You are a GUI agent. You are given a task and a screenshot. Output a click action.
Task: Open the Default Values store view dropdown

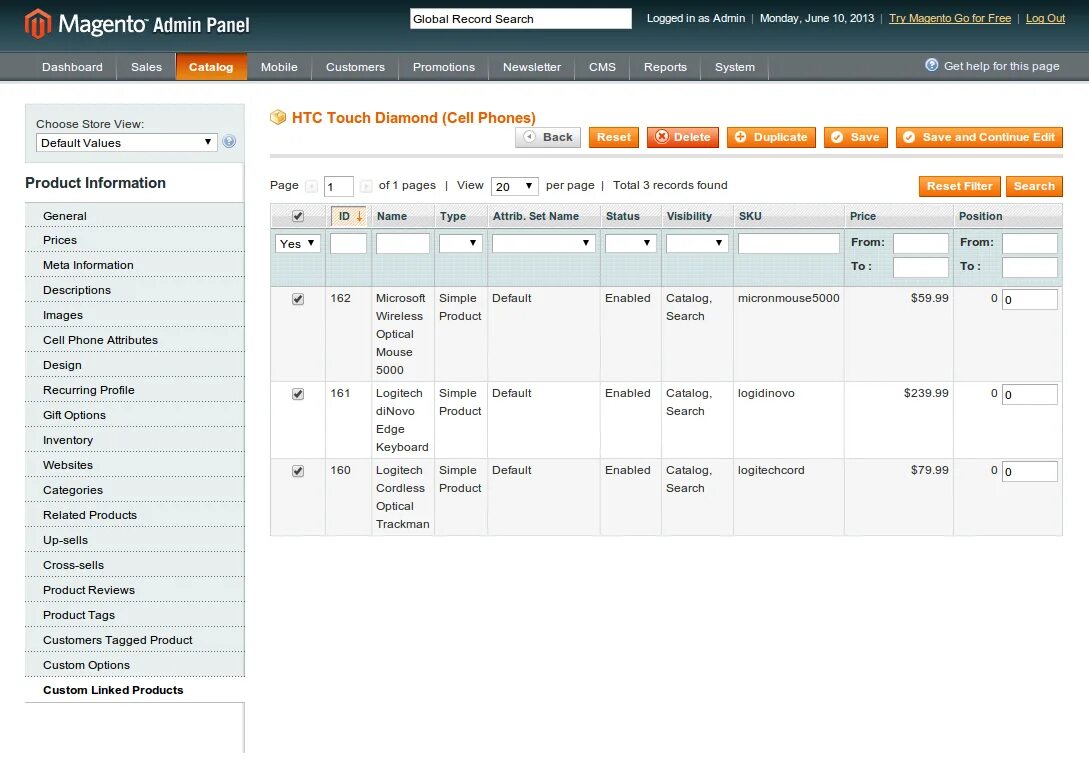coord(125,143)
